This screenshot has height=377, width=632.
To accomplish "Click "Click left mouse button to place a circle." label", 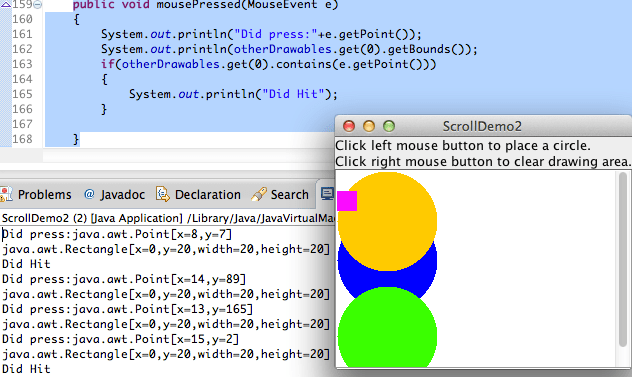I will 463,145.
